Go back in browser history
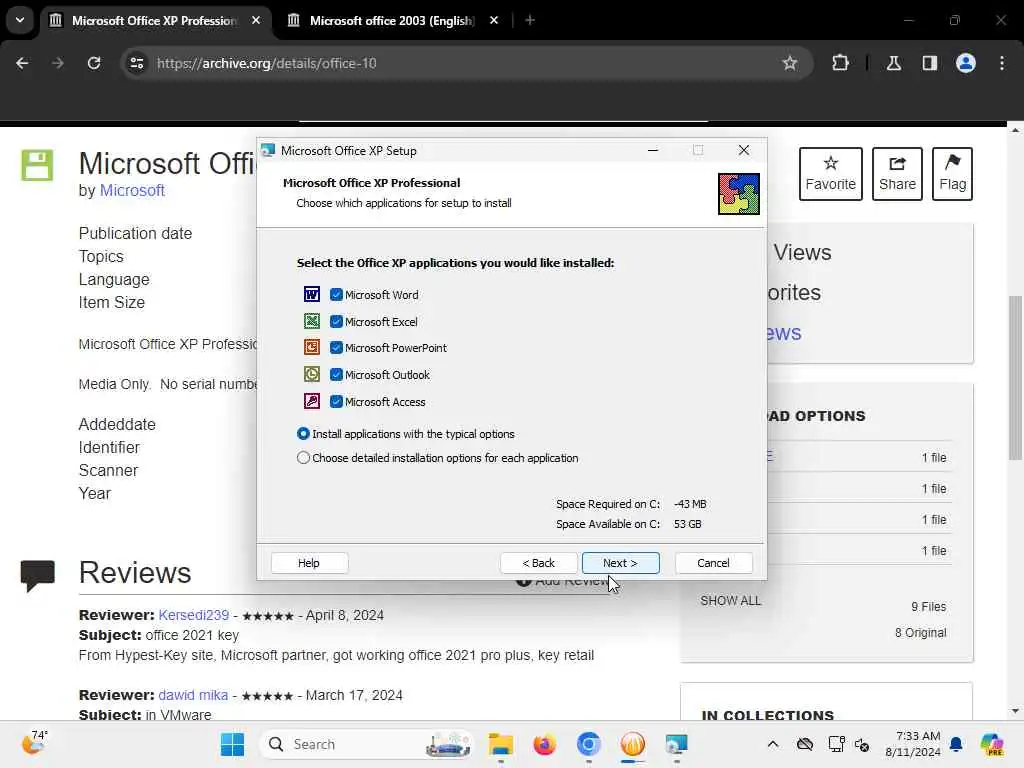The width and height of the screenshot is (1024, 768). tap(22, 63)
